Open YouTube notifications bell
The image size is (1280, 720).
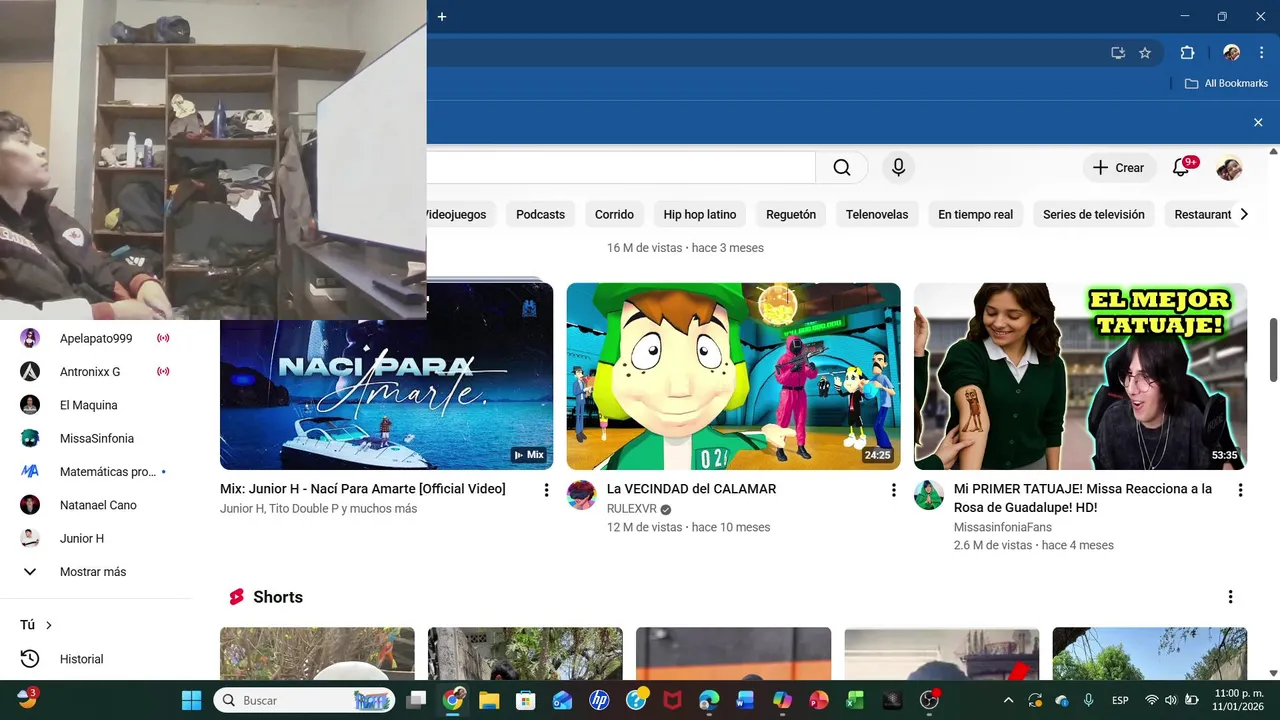pyautogui.click(x=1181, y=168)
